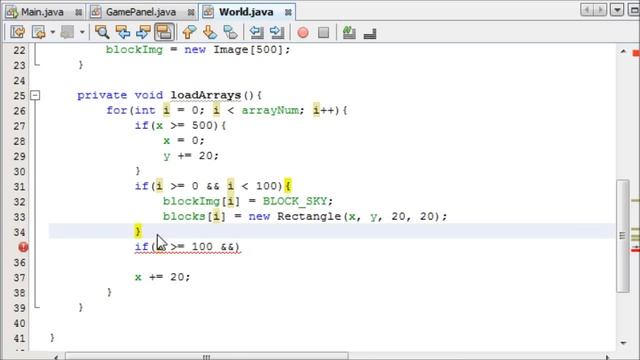
Task: Click on 'arrayNum' in the for loop
Action: point(270,110)
